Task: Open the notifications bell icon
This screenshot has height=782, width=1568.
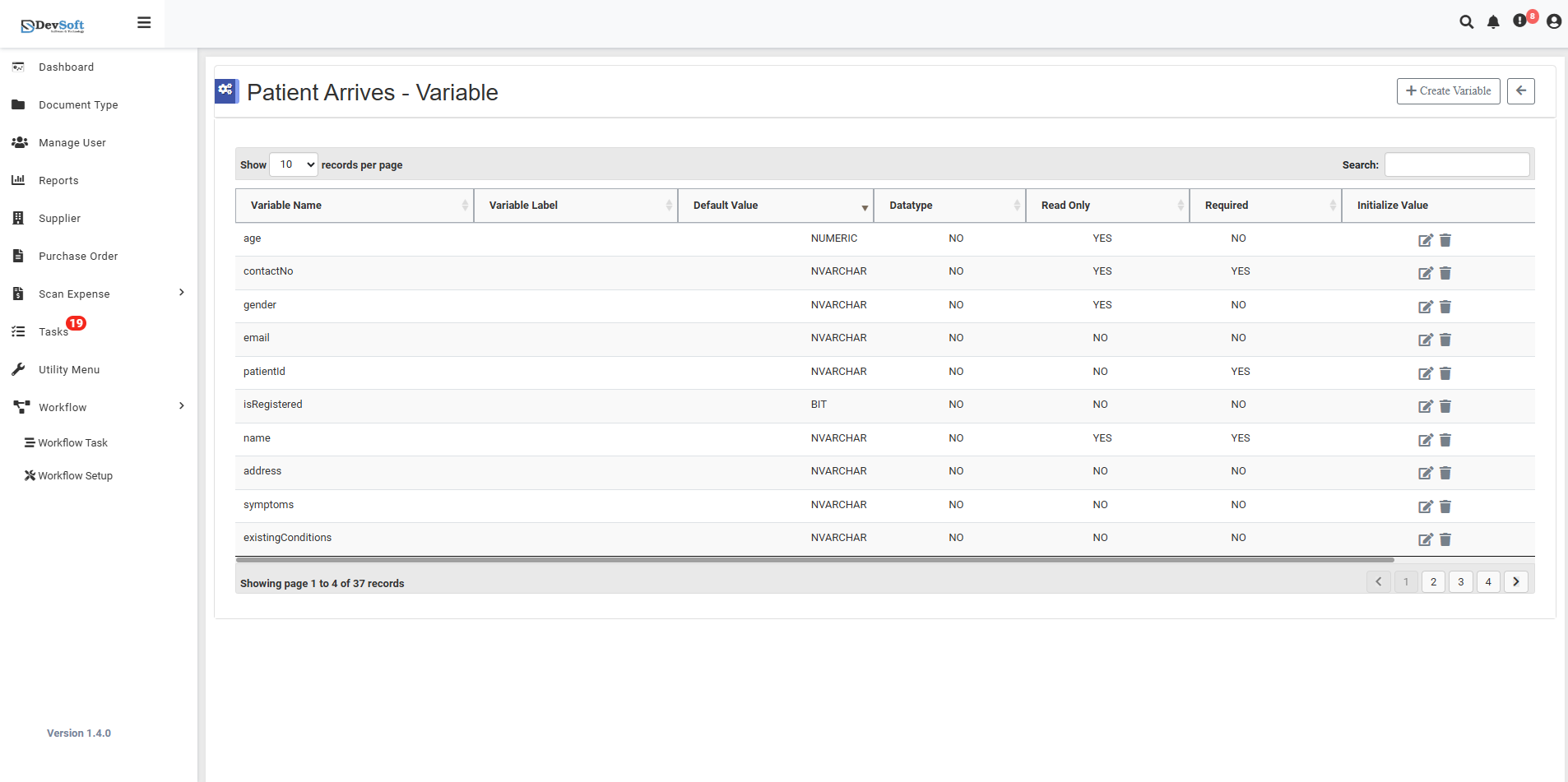Action: [x=1493, y=22]
